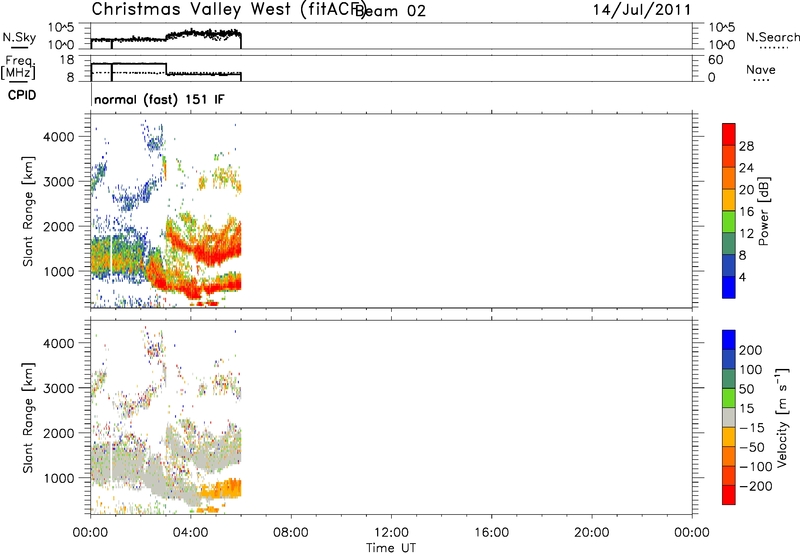800x554 pixels.
Task: Click the "-50" label on the velocity scale
Action: pos(752,447)
